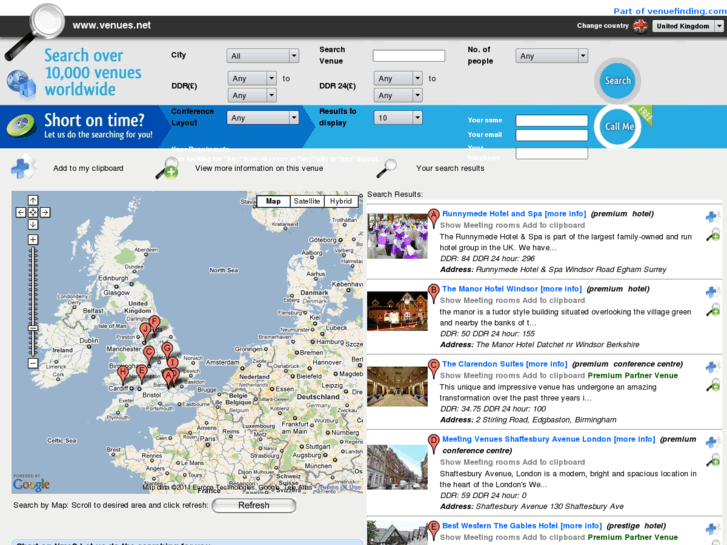Open the City dropdown
Image resolution: width=727 pixels, height=545 pixels.
click(262, 56)
